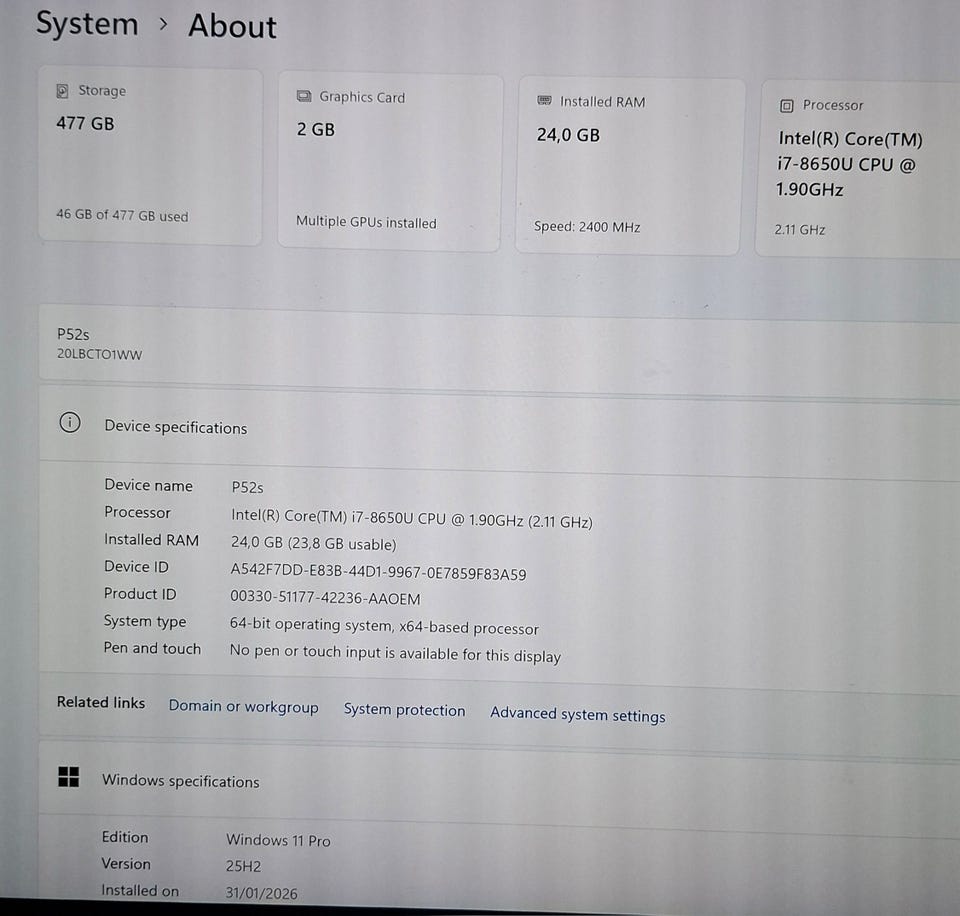Select the Edition value Windows 11 Pro

click(278, 841)
